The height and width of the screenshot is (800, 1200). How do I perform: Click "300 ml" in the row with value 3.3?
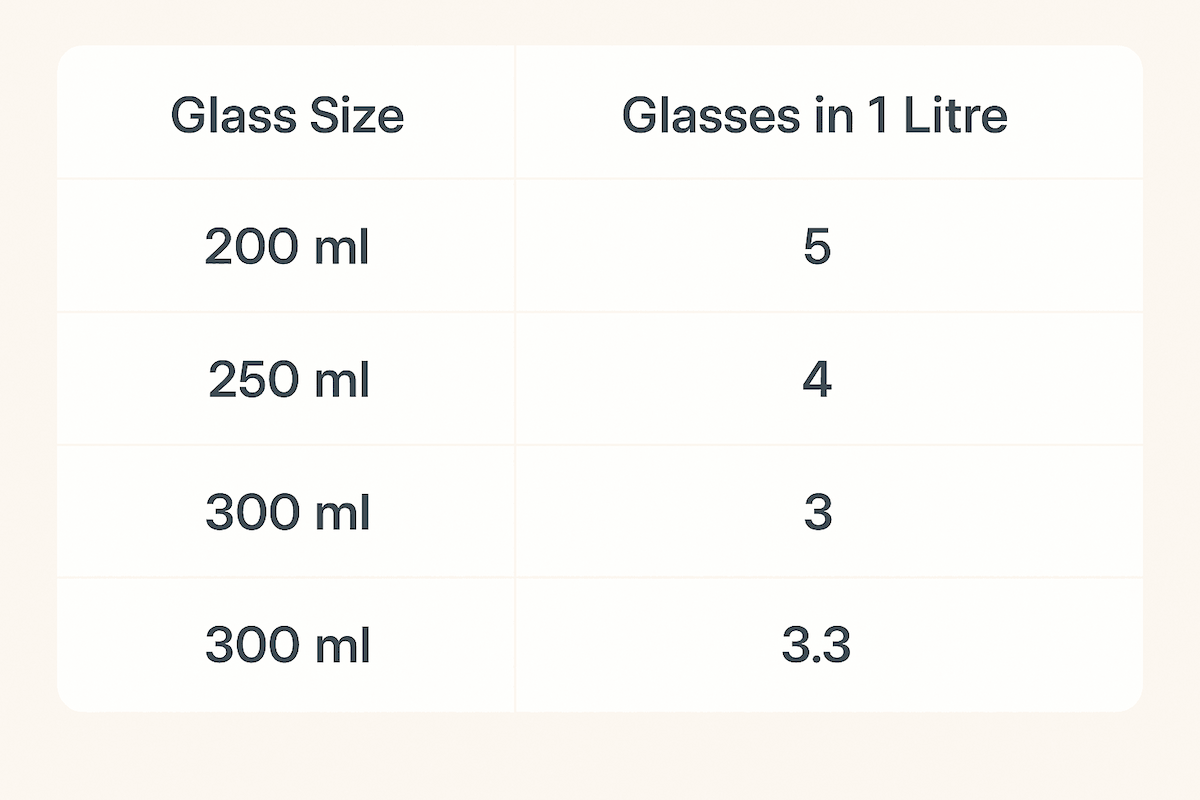(x=288, y=647)
